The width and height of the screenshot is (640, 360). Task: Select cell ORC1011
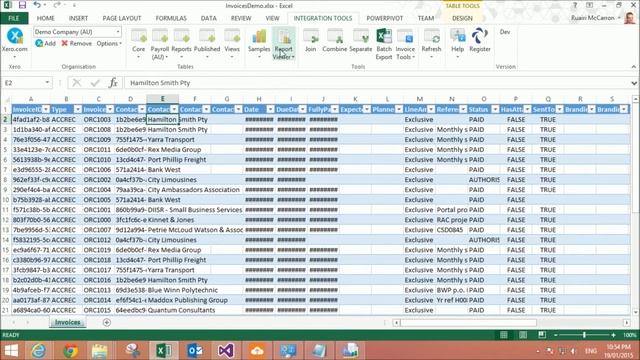tap(98, 150)
